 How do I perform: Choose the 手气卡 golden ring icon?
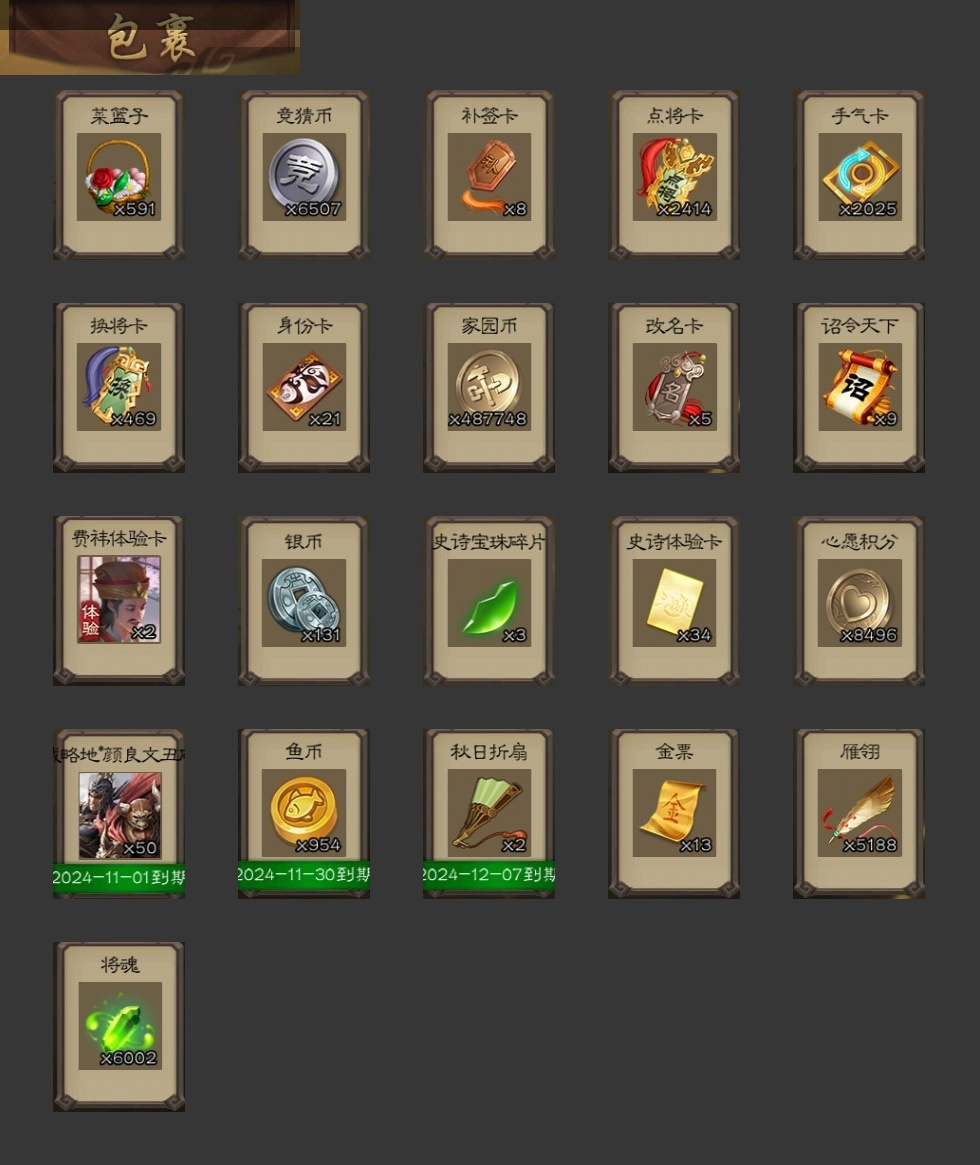tap(860, 177)
